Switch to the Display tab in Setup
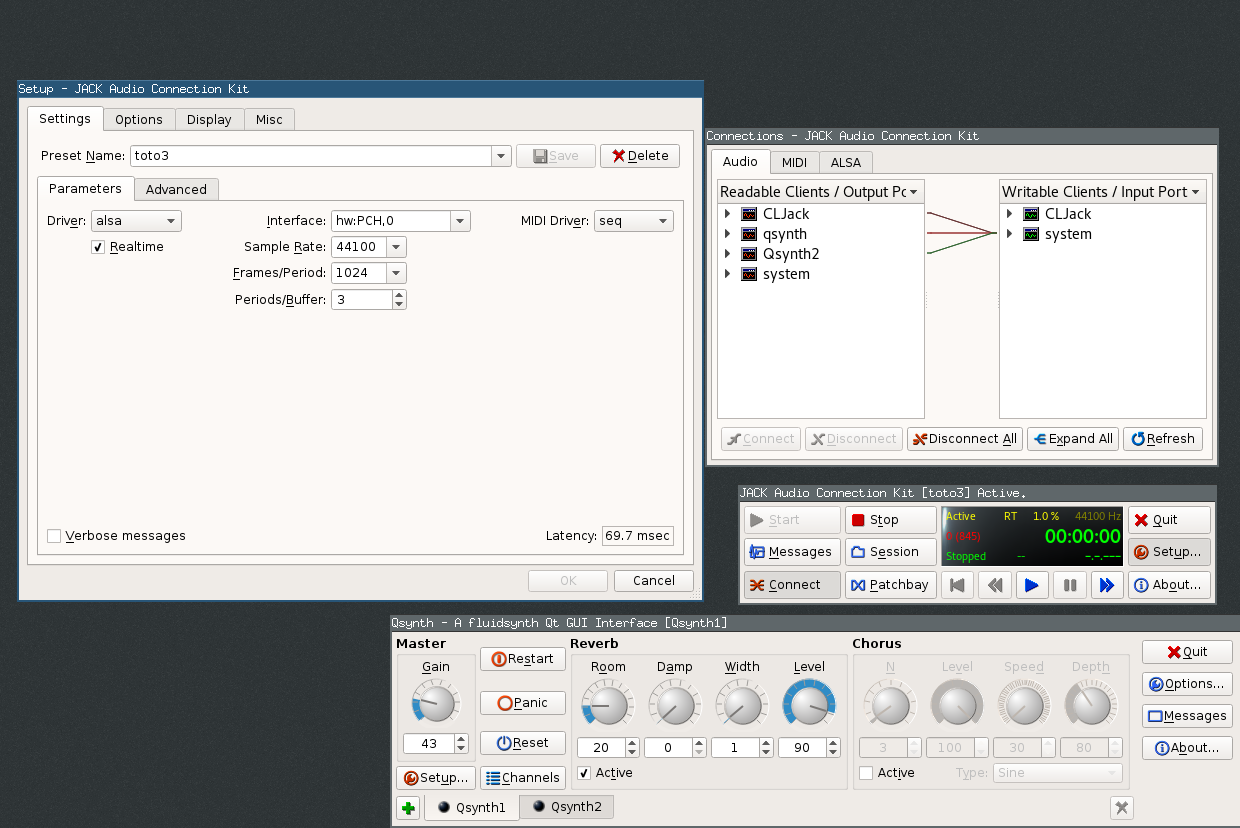 [209, 120]
